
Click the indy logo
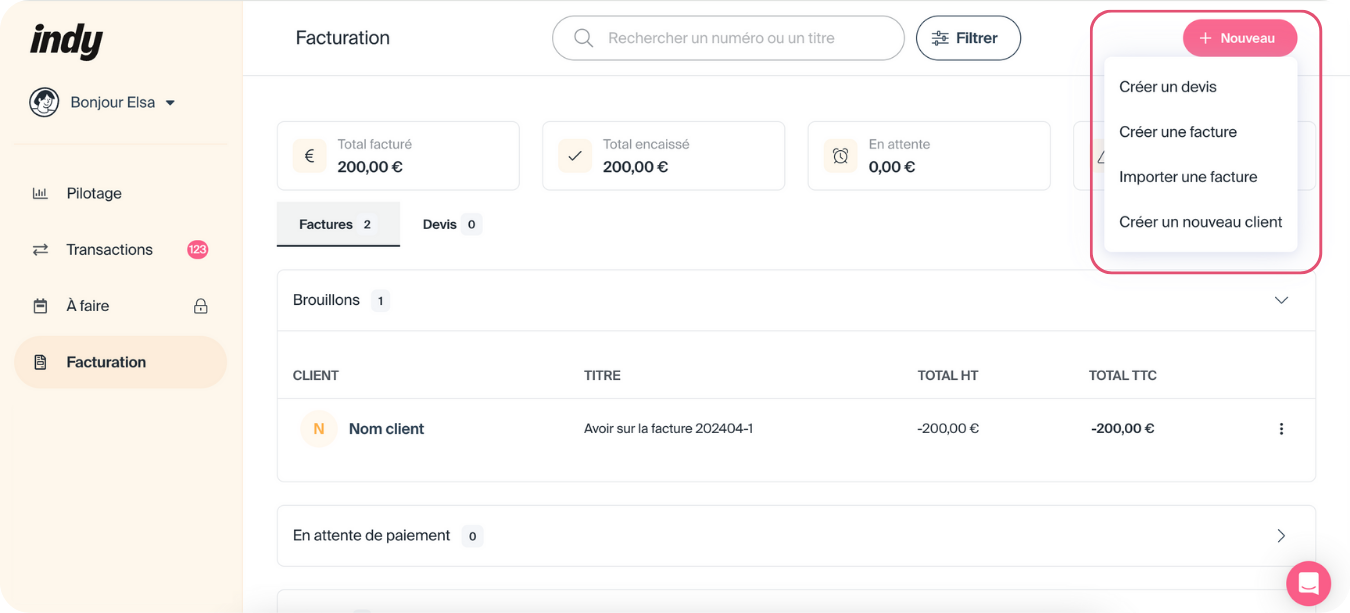(x=66, y=41)
